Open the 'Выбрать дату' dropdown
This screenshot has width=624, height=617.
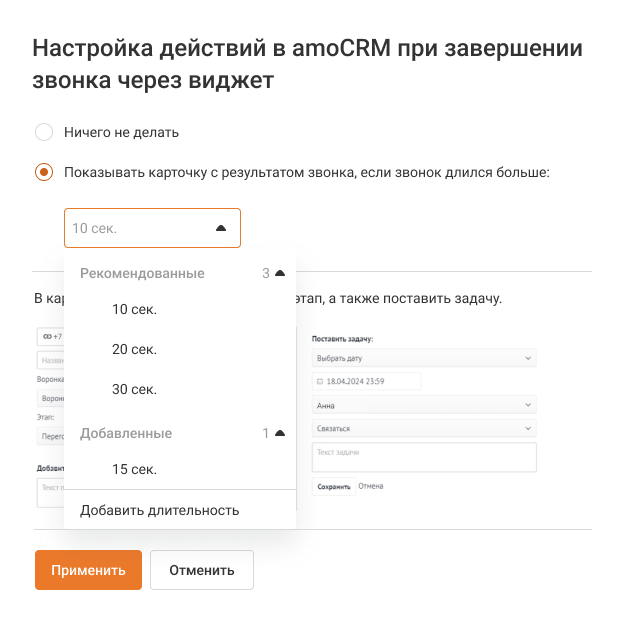(424, 357)
